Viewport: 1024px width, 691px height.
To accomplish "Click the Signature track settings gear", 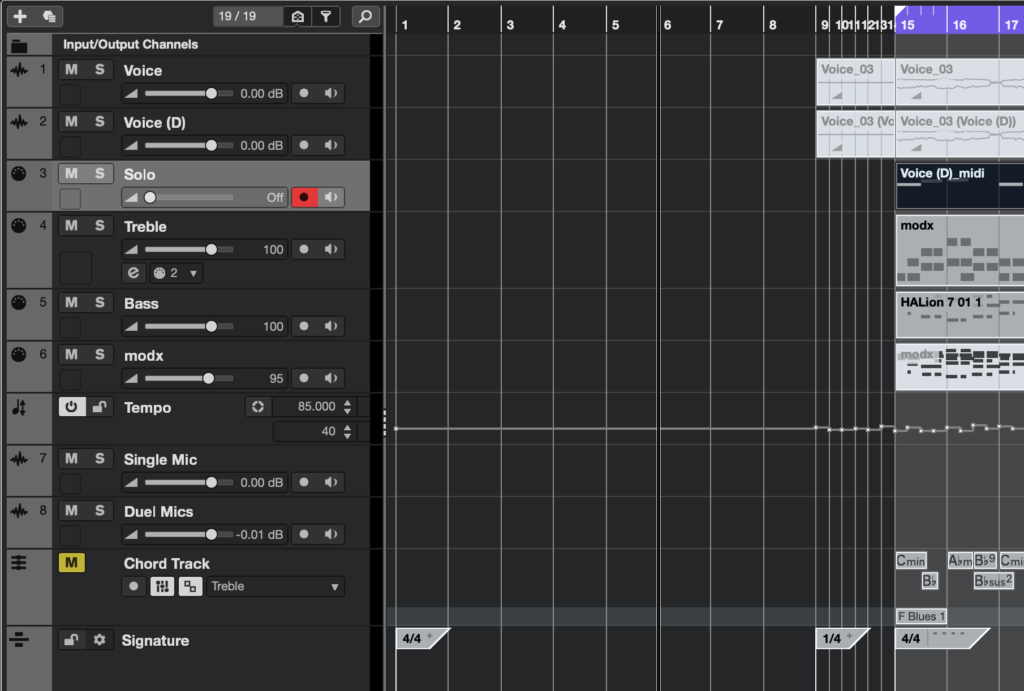I will pos(99,640).
